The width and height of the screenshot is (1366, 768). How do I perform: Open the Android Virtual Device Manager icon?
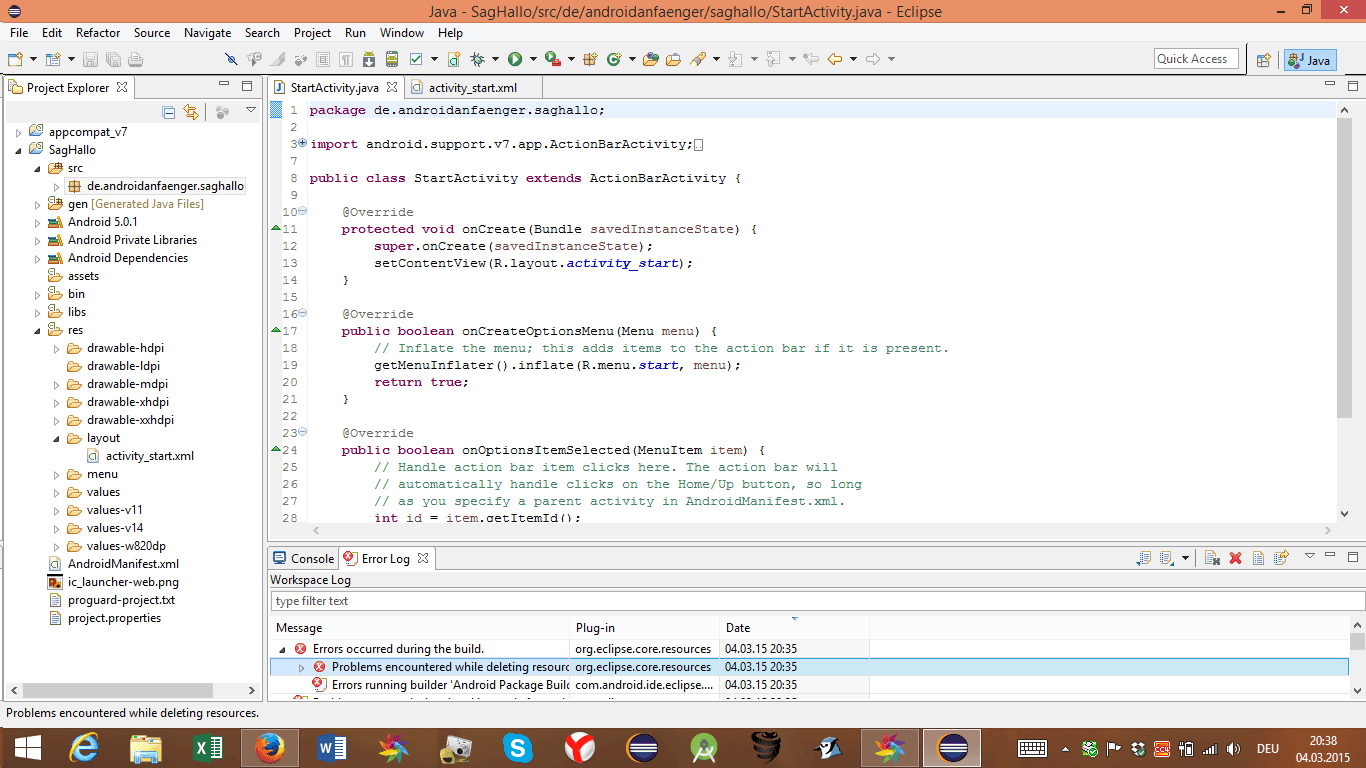tap(391, 59)
